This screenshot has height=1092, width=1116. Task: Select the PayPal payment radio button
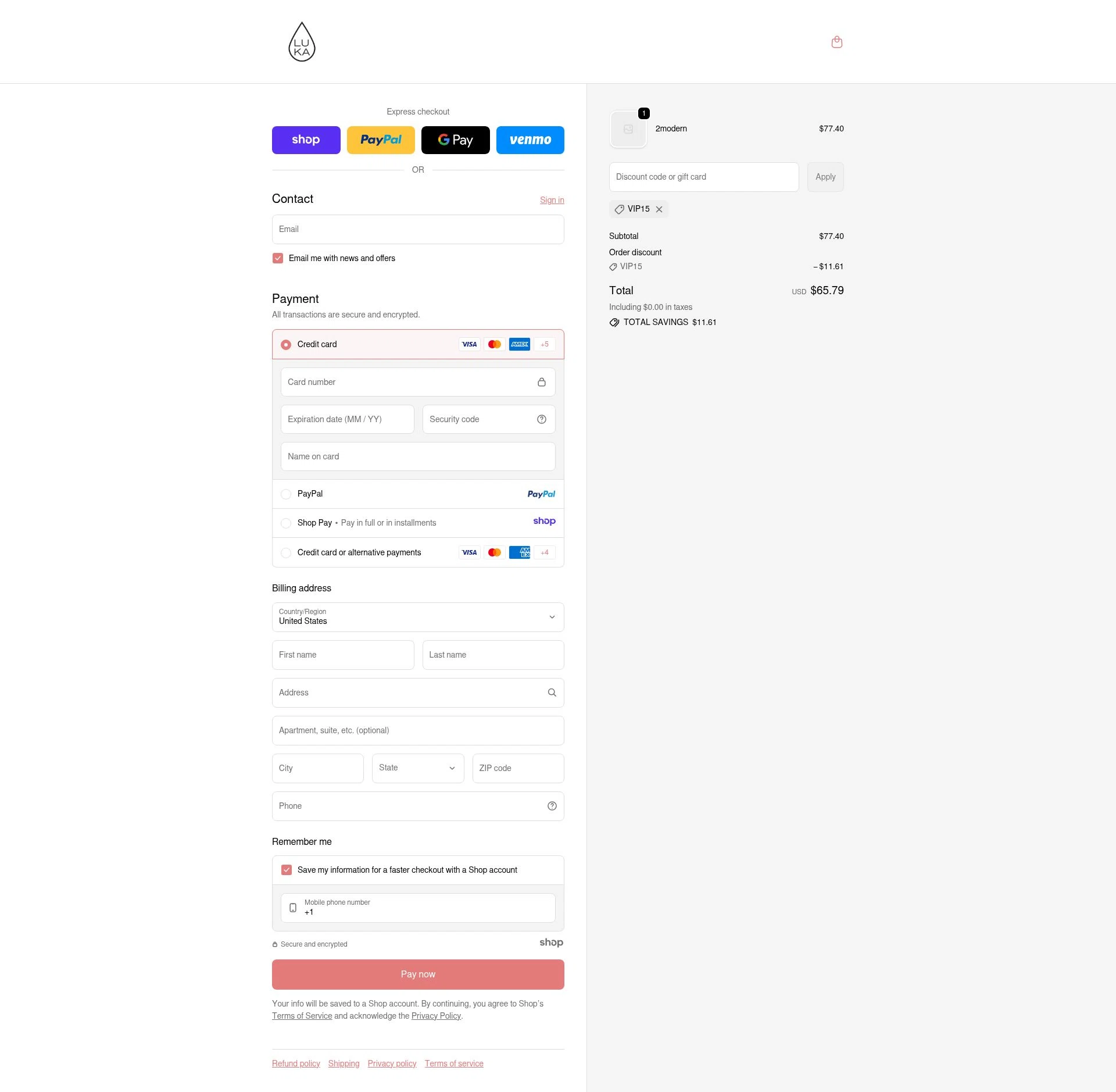pyautogui.click(x=286, y=494)
